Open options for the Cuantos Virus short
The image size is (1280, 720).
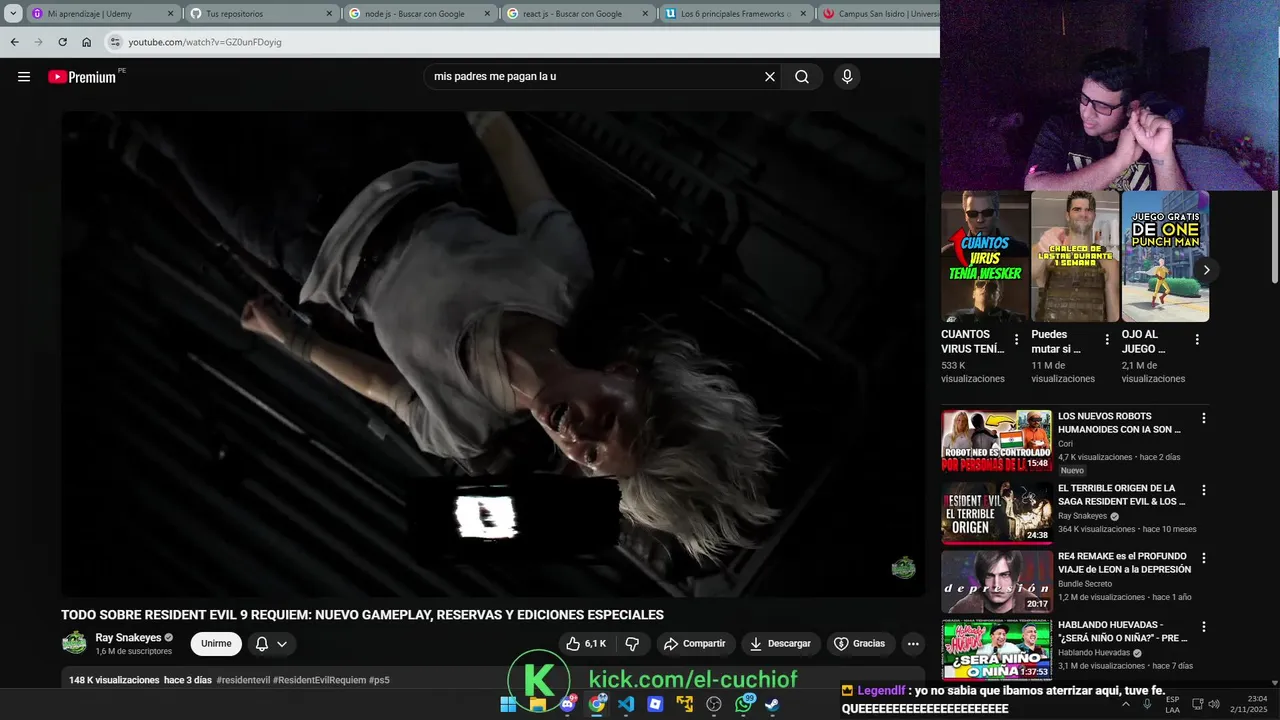coord(1017,340)
